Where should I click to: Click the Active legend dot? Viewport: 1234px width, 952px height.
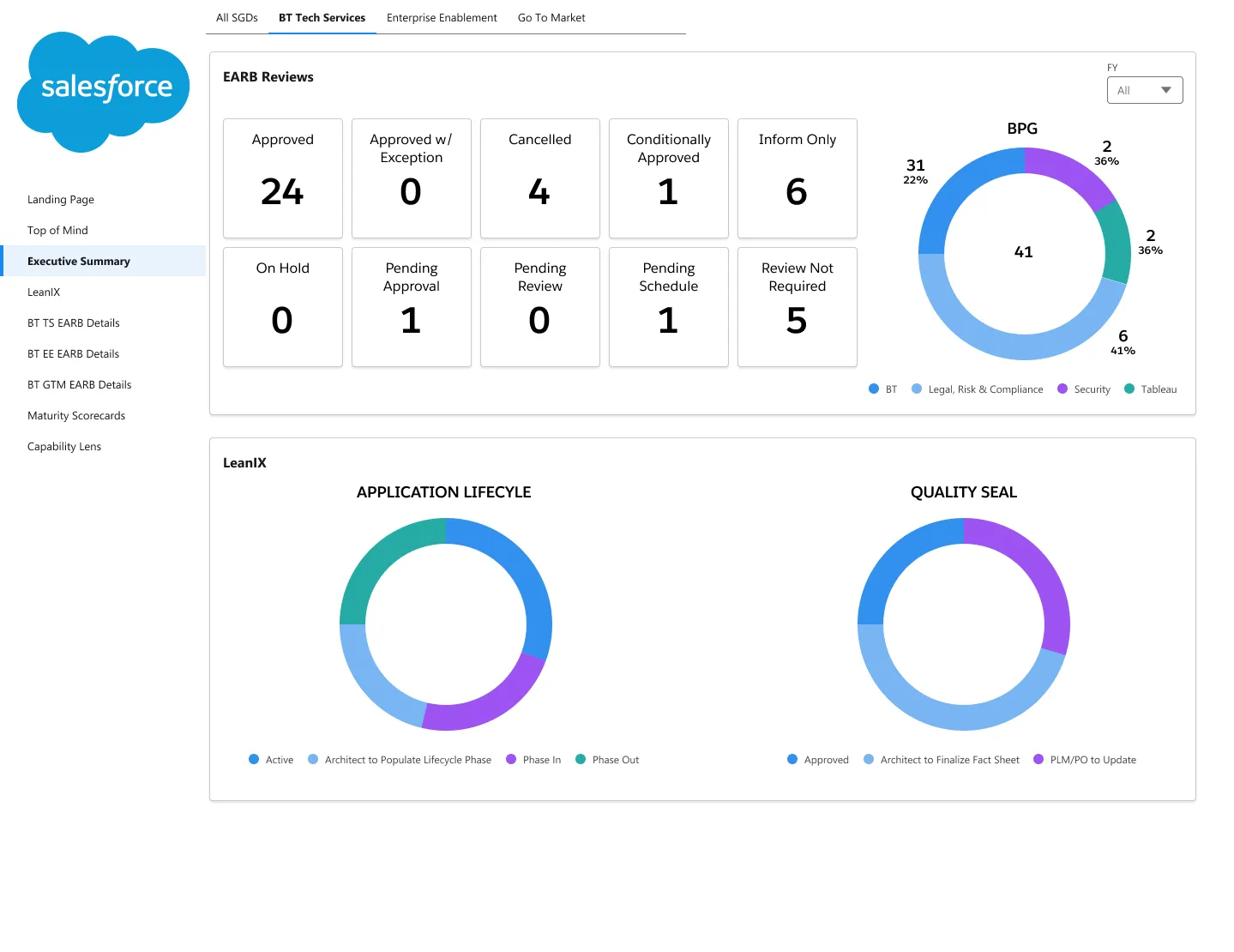coord(254,760)
